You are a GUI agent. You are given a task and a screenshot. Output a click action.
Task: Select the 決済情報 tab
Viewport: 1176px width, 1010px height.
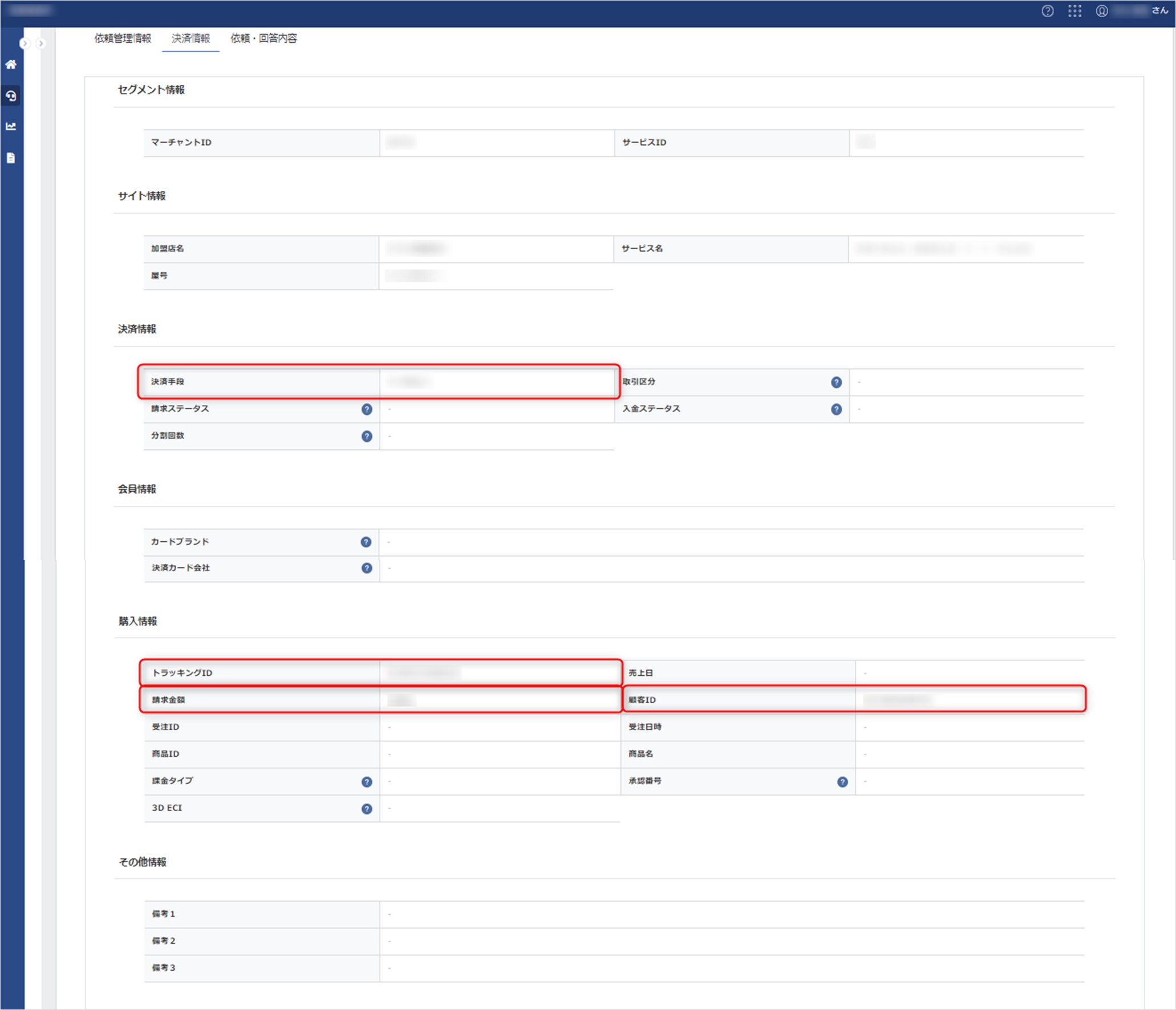pyautogui.click(x=190, y=38)
